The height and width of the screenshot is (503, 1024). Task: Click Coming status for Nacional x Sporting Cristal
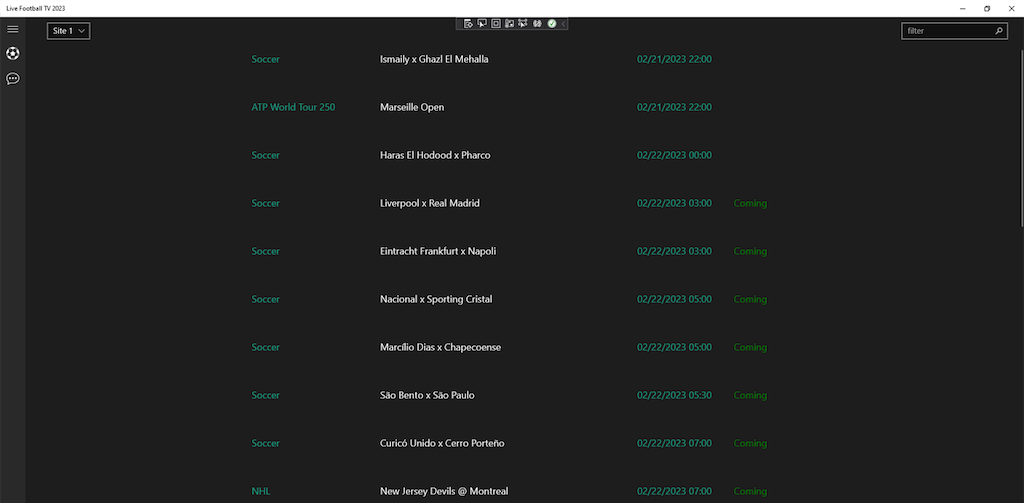pyautogui.click(x=750, y=299)
